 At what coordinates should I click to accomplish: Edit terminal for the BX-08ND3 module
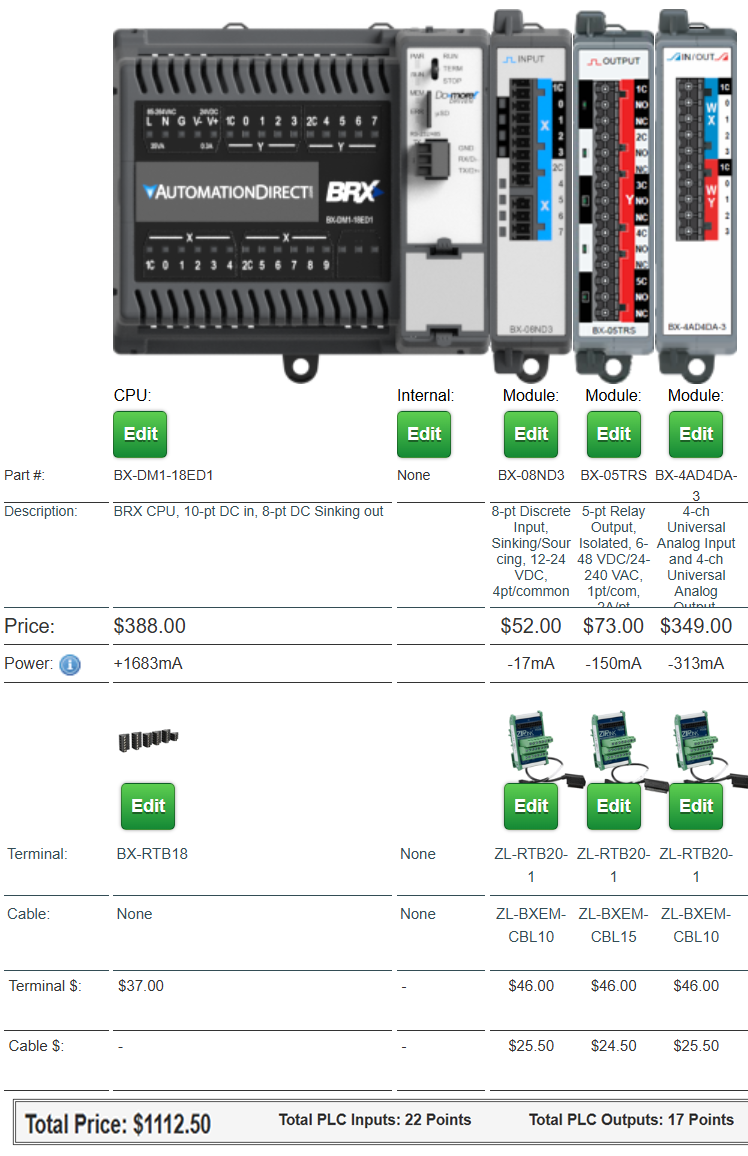[x=531, y=806]
